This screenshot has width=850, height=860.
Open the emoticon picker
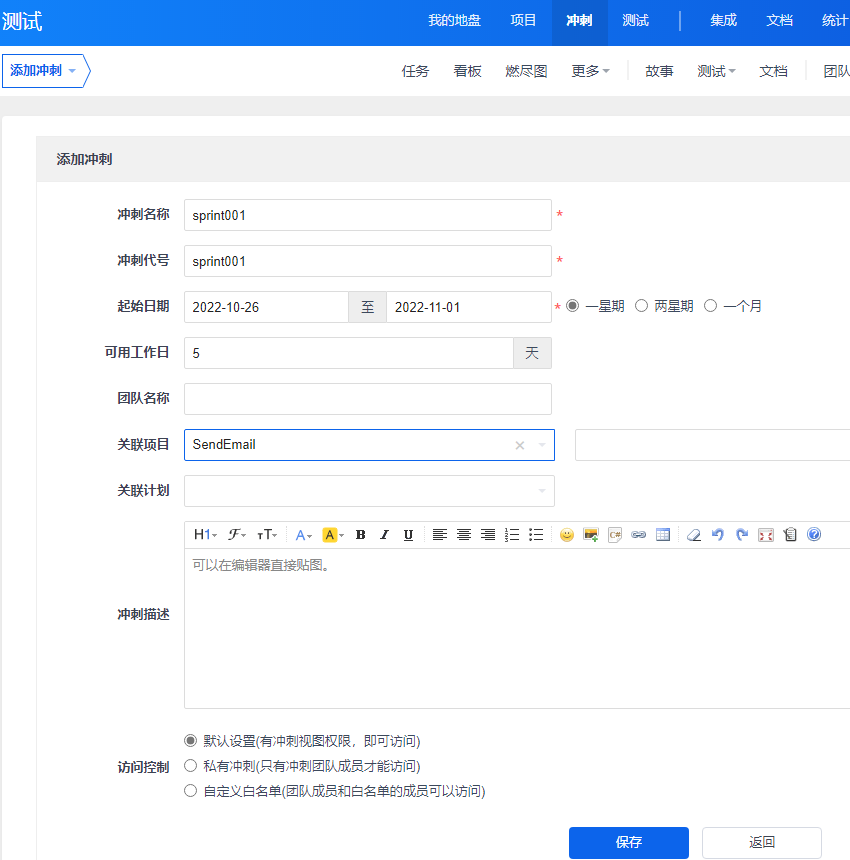click(x=566, y=535)
